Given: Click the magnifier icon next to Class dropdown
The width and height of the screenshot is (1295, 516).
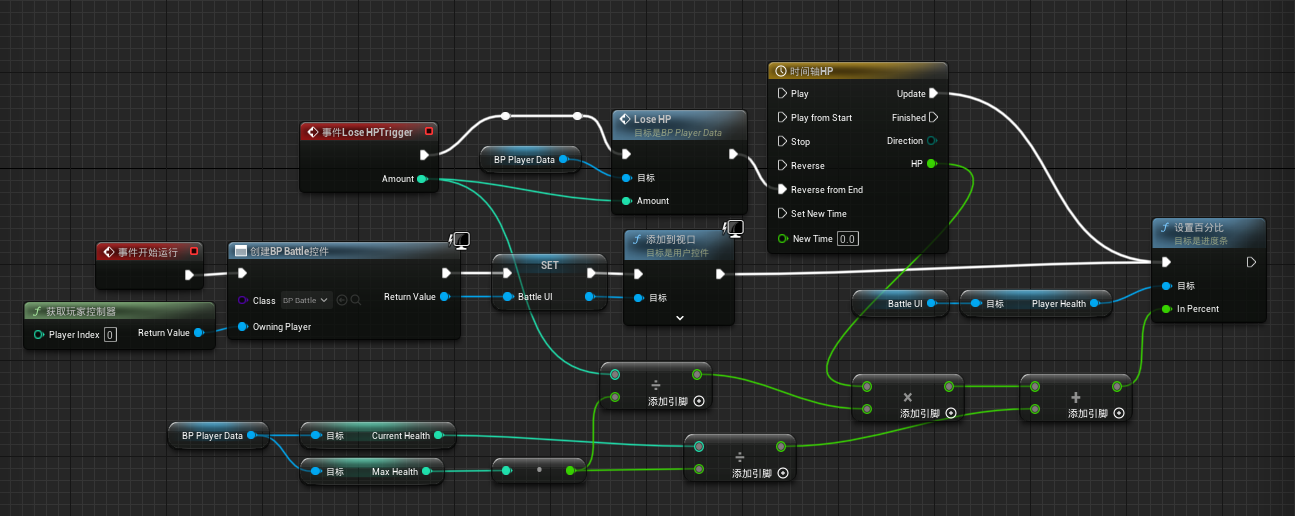Looking at the screenshot, I should [x=356, y=300].
